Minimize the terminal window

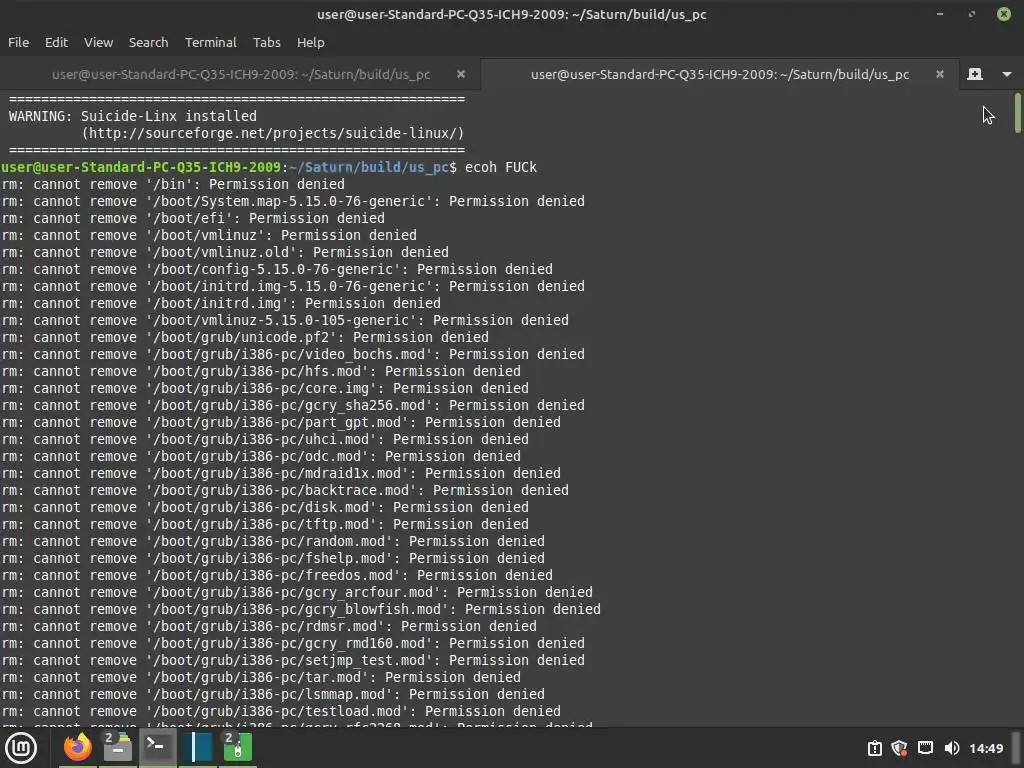(x=940, y=14)
